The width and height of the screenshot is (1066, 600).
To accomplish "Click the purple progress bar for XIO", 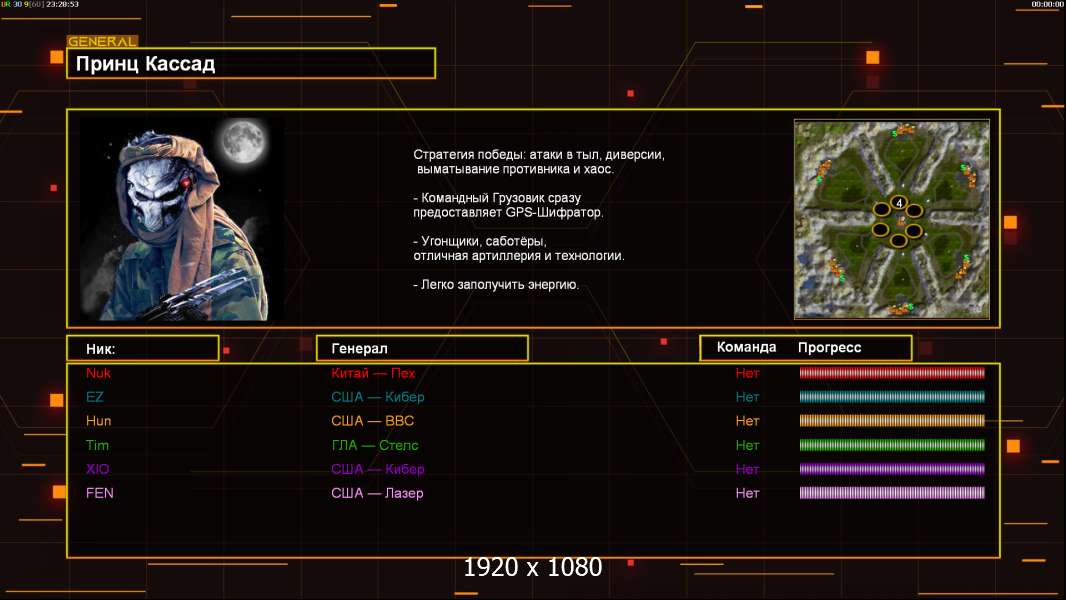I will click(892, 469).
